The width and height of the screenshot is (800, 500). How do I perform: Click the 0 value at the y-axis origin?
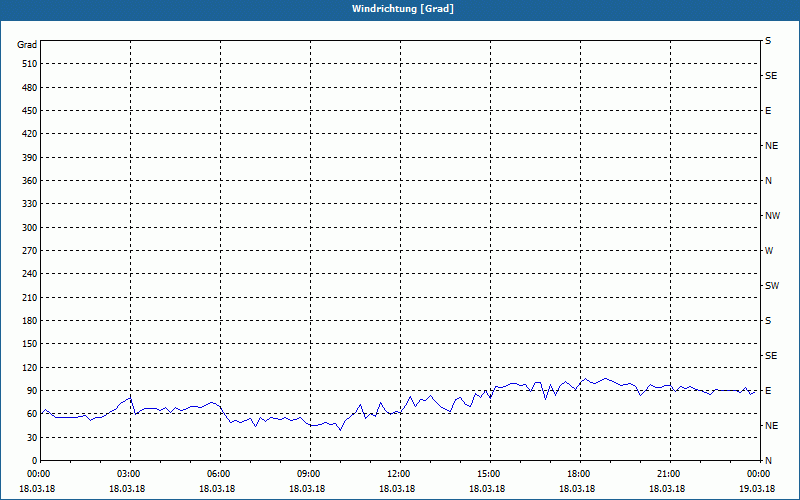click(x=34, y=461)
